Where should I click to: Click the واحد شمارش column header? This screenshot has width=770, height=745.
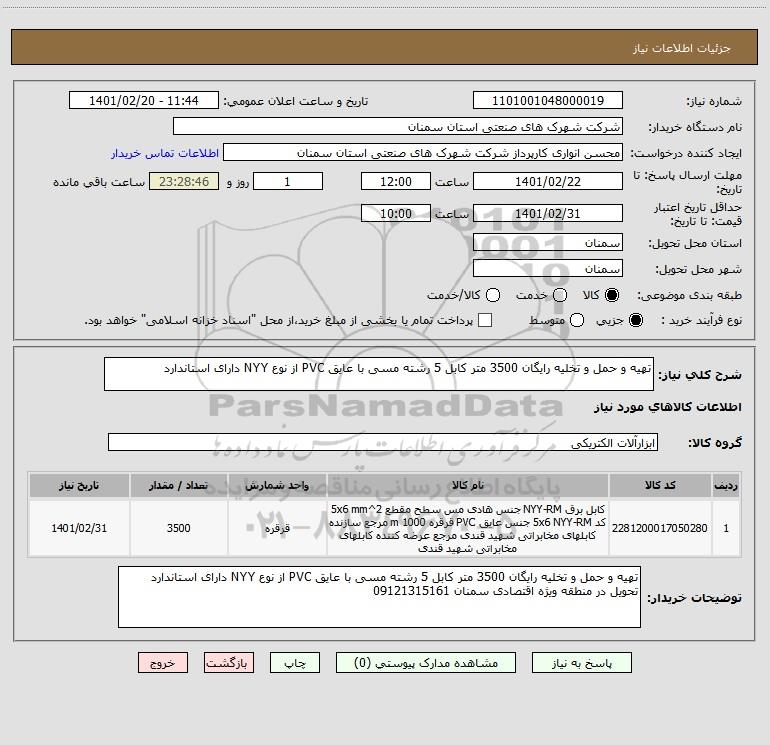click(277, 486)
